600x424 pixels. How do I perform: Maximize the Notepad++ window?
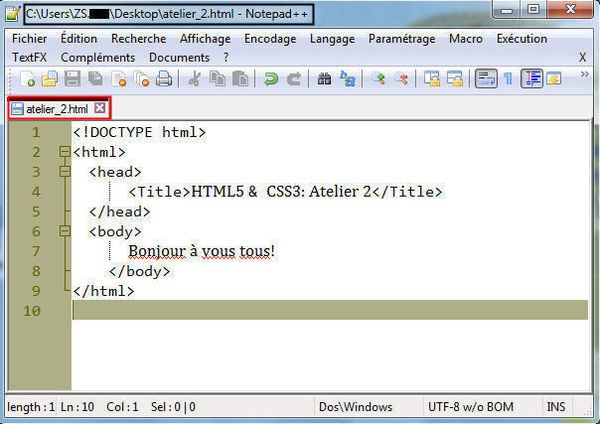click(533, 10)
